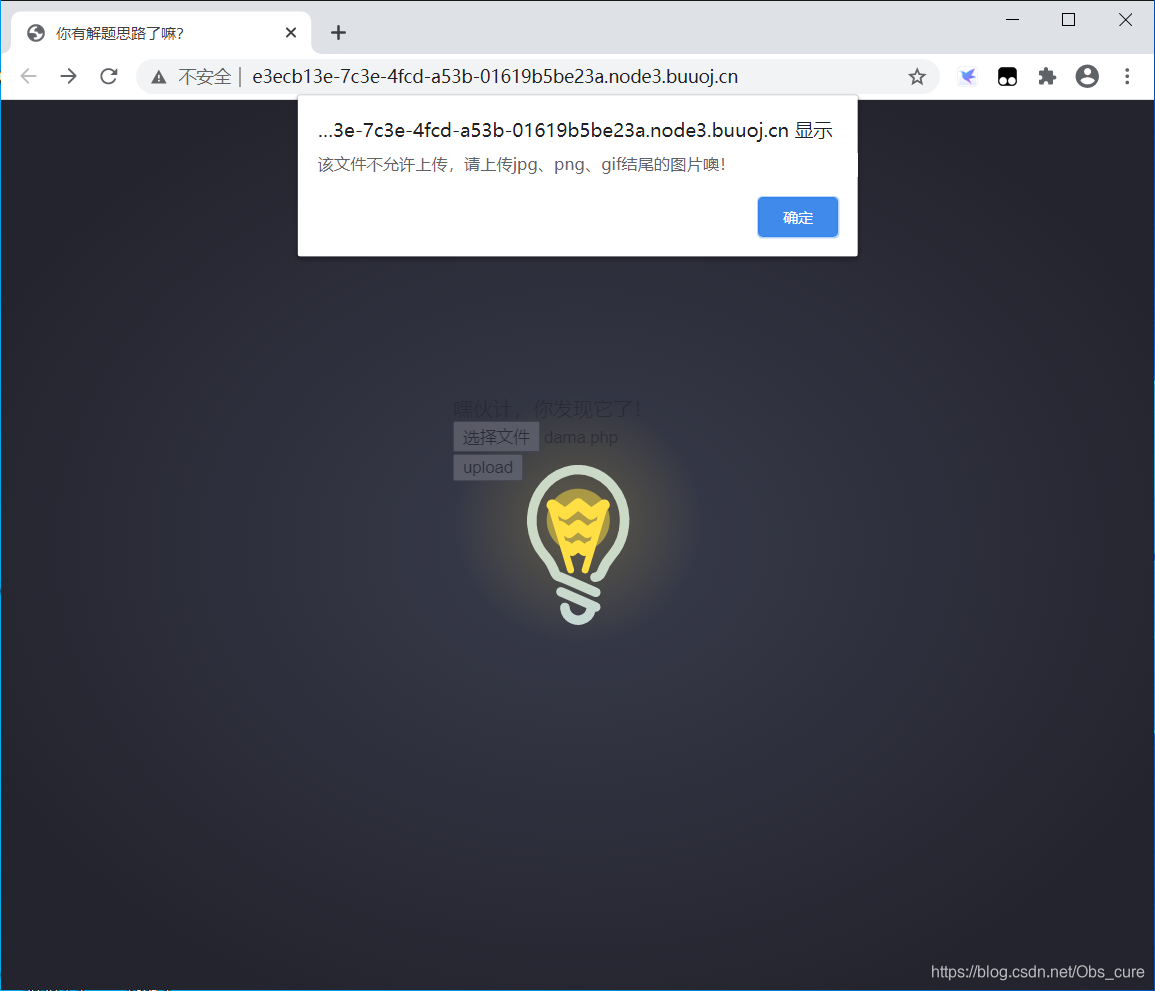Open the Extensions puzzle-piece menu
The image size is (1155, 991).
coord(1047,77)
